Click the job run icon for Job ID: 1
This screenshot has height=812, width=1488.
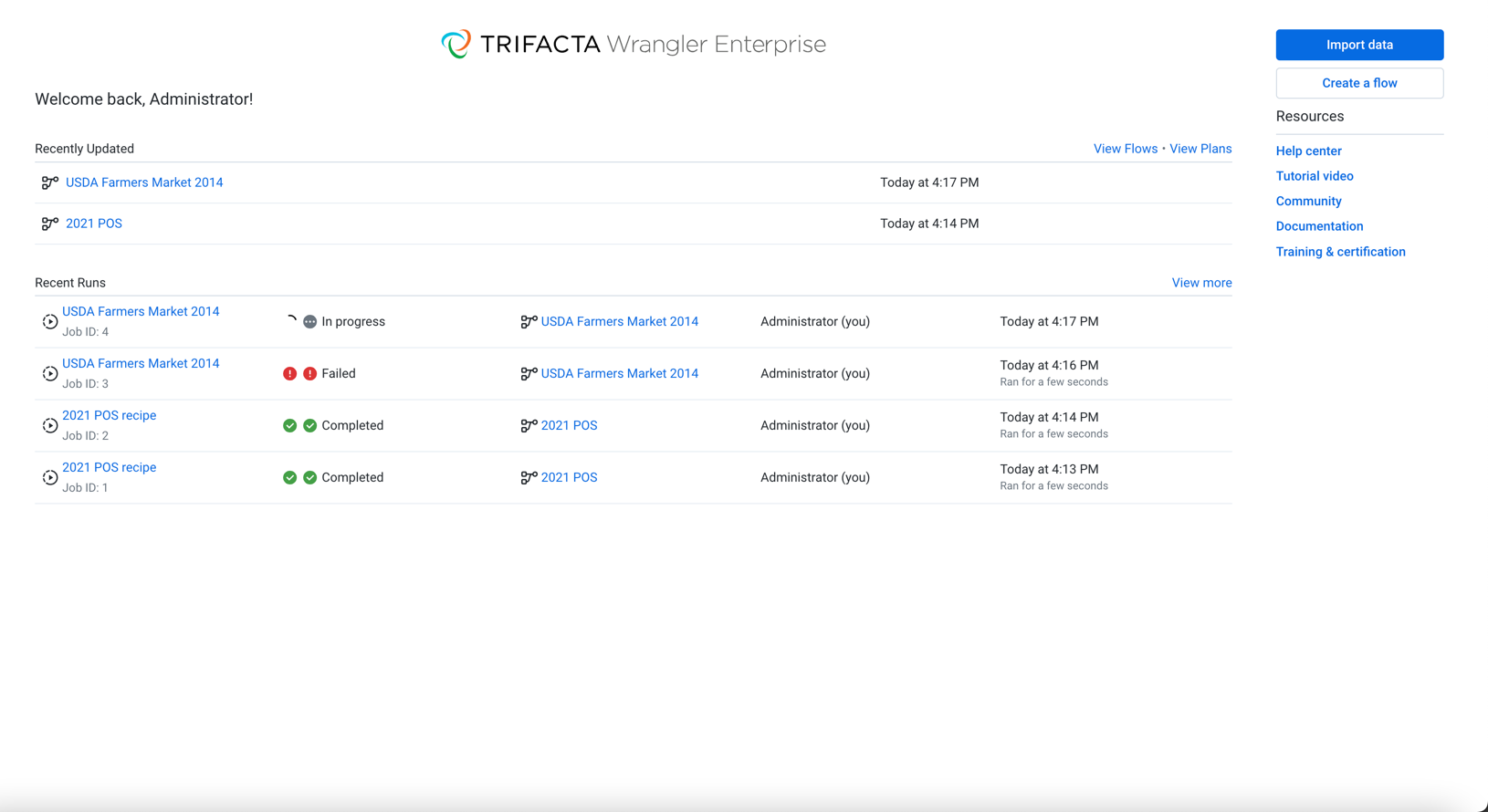(x=50, y=477)
